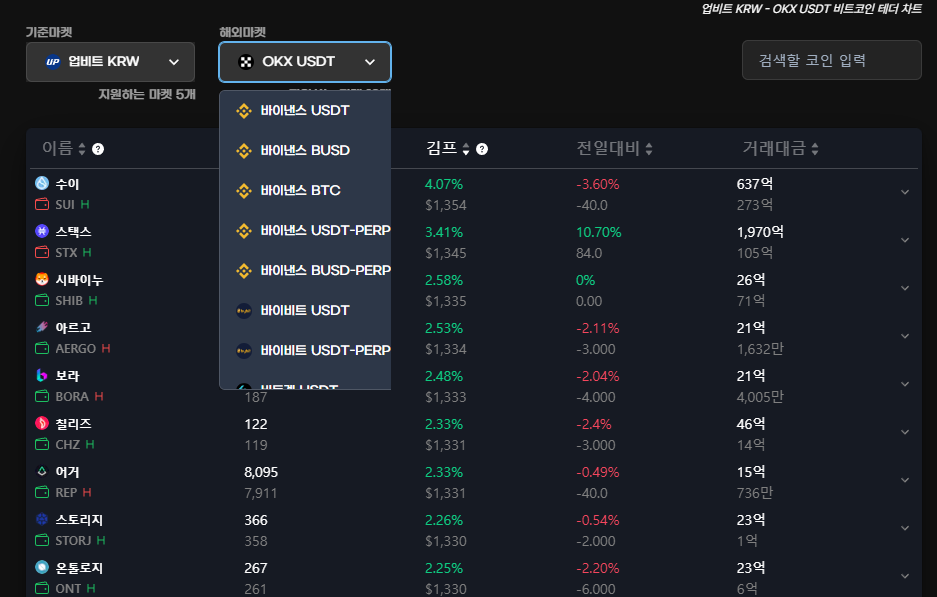Collapse the OKX USDT overseas market dropdown

(305, 62)
